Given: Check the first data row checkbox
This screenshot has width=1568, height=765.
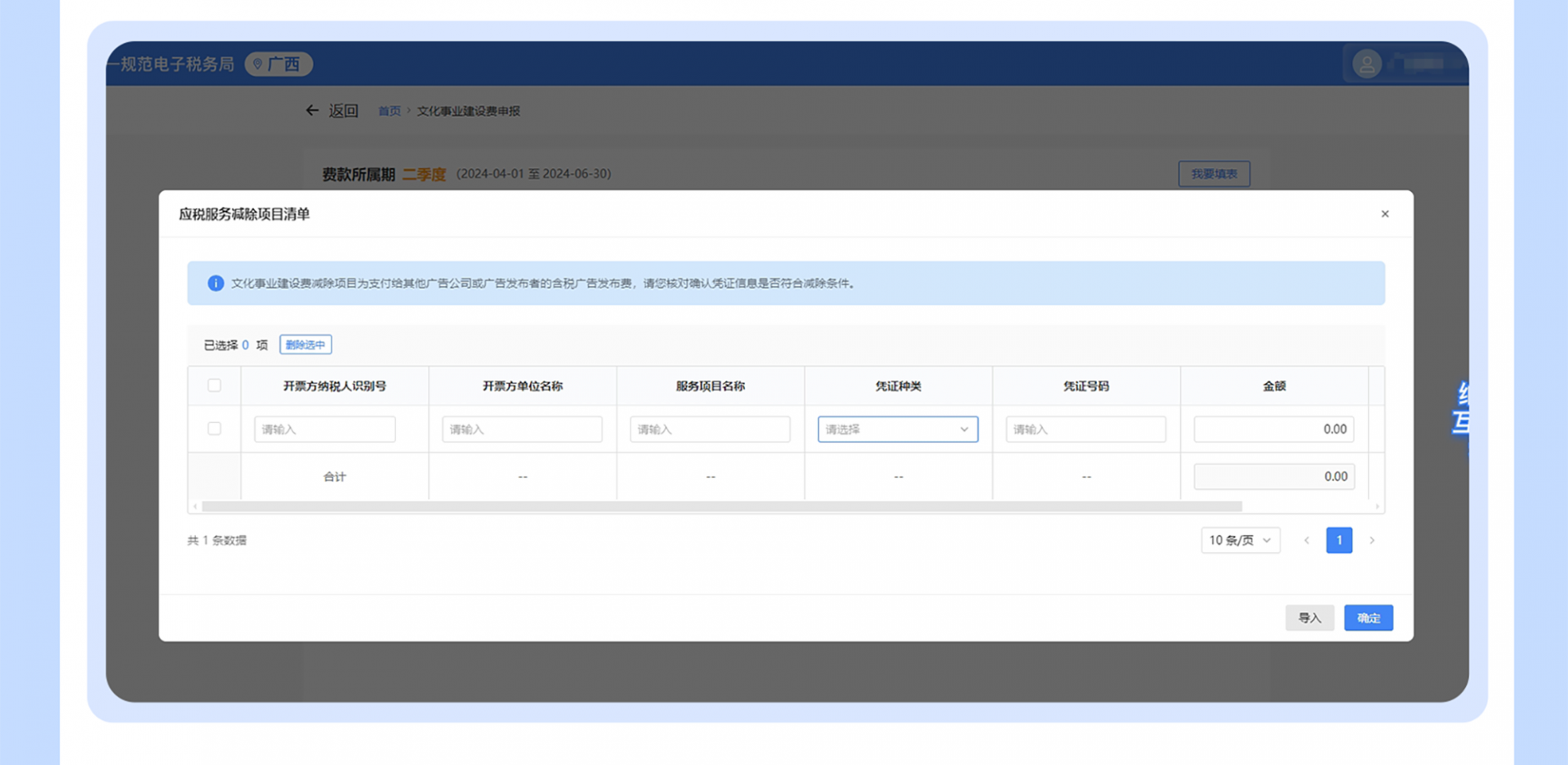Looking at the screenshot, I should [x=214, y=429].
